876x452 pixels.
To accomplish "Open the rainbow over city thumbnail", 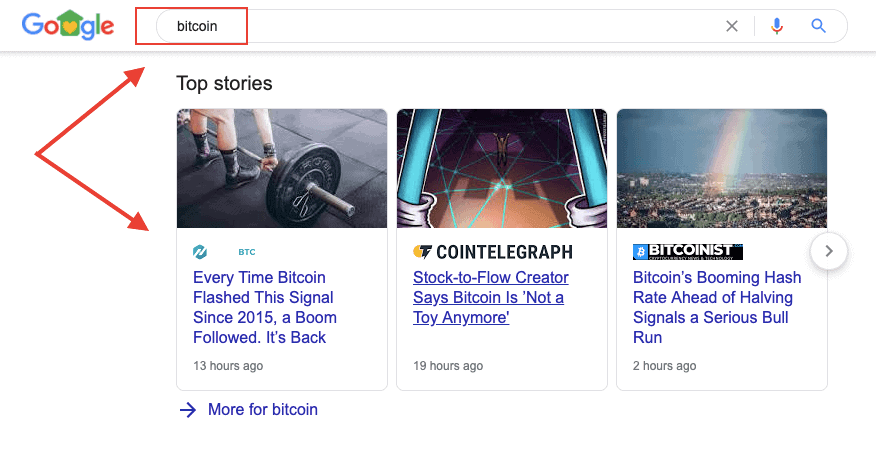I will pos(722,168).
